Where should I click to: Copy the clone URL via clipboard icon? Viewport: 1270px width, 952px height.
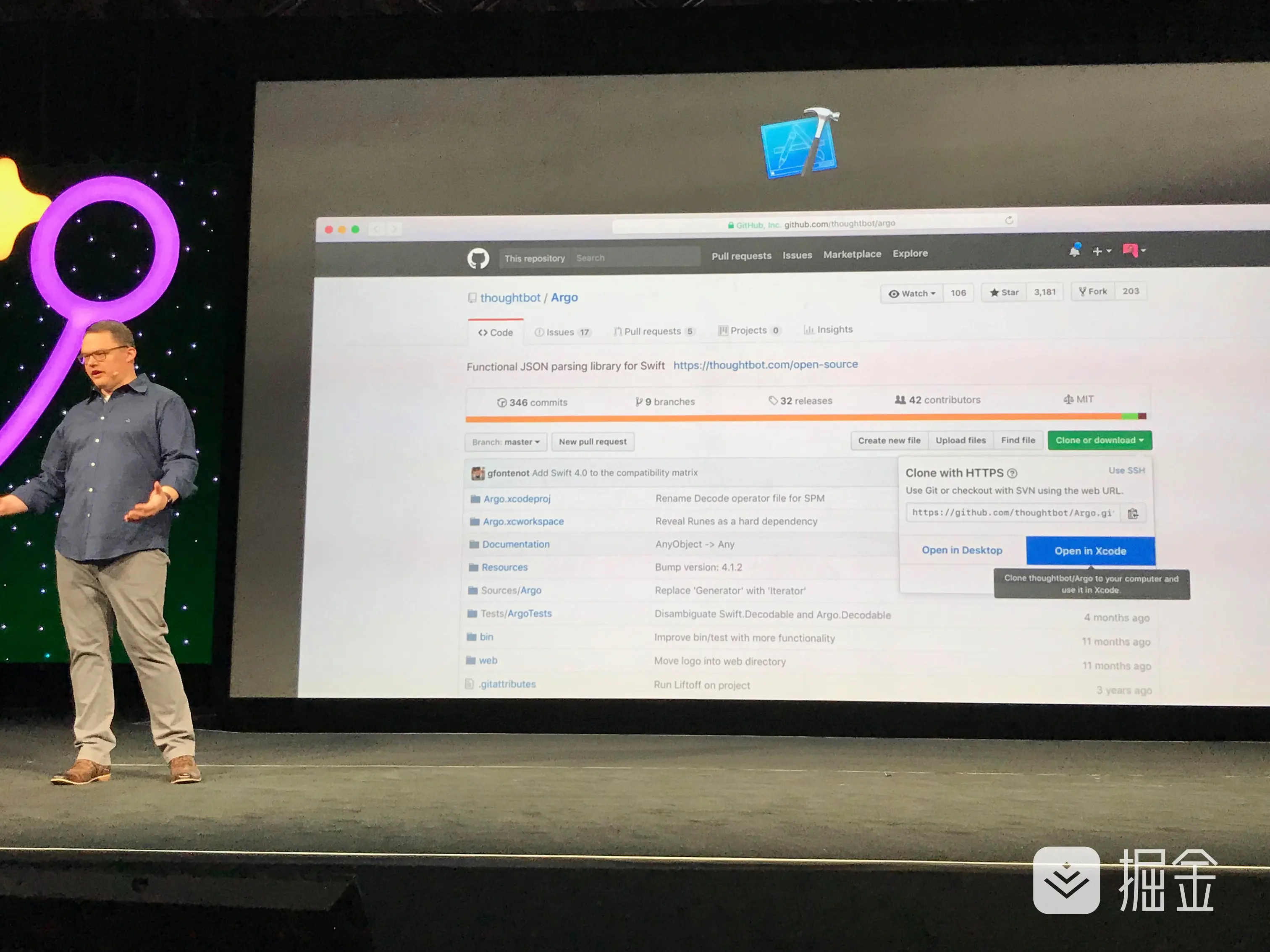pyautogui.click(x=1134, y=513)
